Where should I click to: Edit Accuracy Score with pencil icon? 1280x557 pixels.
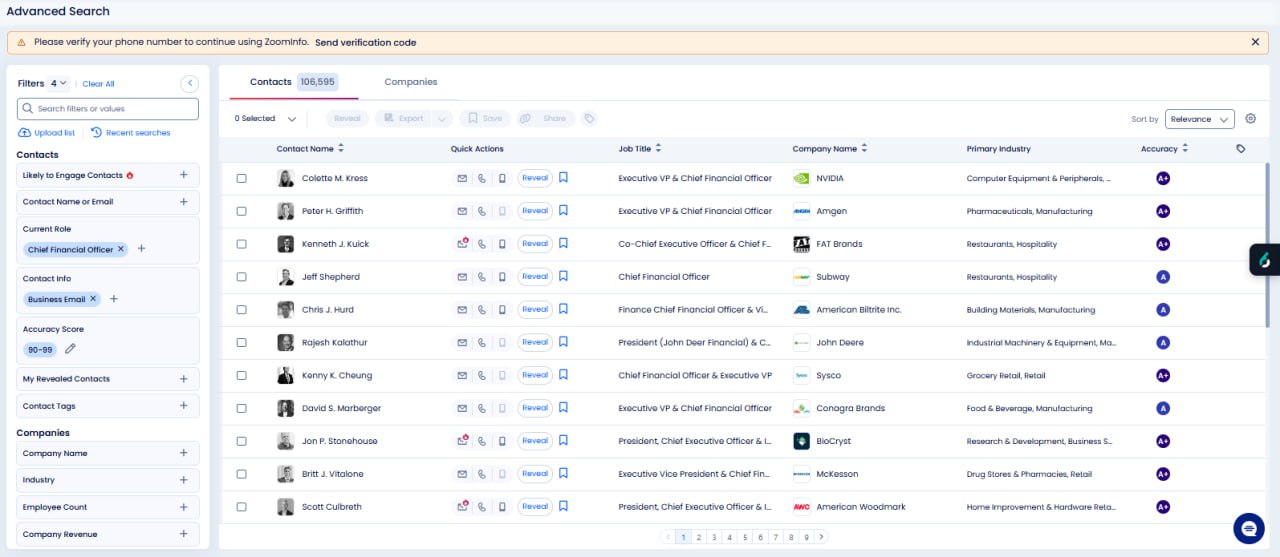[x=70, y=349]
